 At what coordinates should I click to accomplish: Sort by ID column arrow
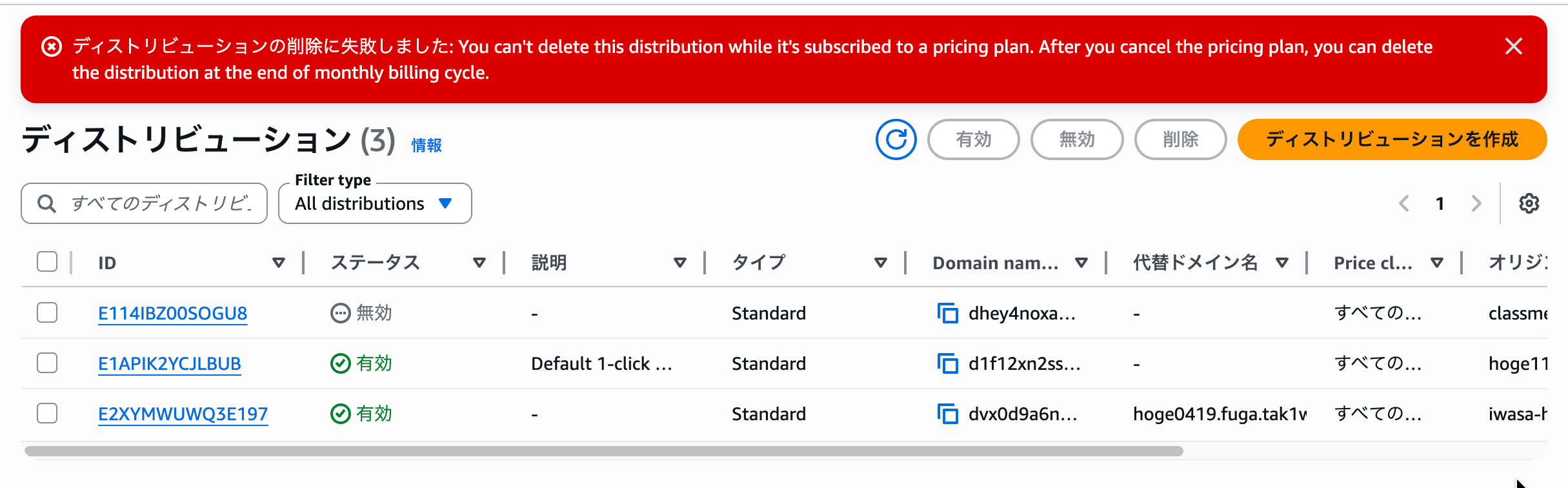[x=279, y=263]
